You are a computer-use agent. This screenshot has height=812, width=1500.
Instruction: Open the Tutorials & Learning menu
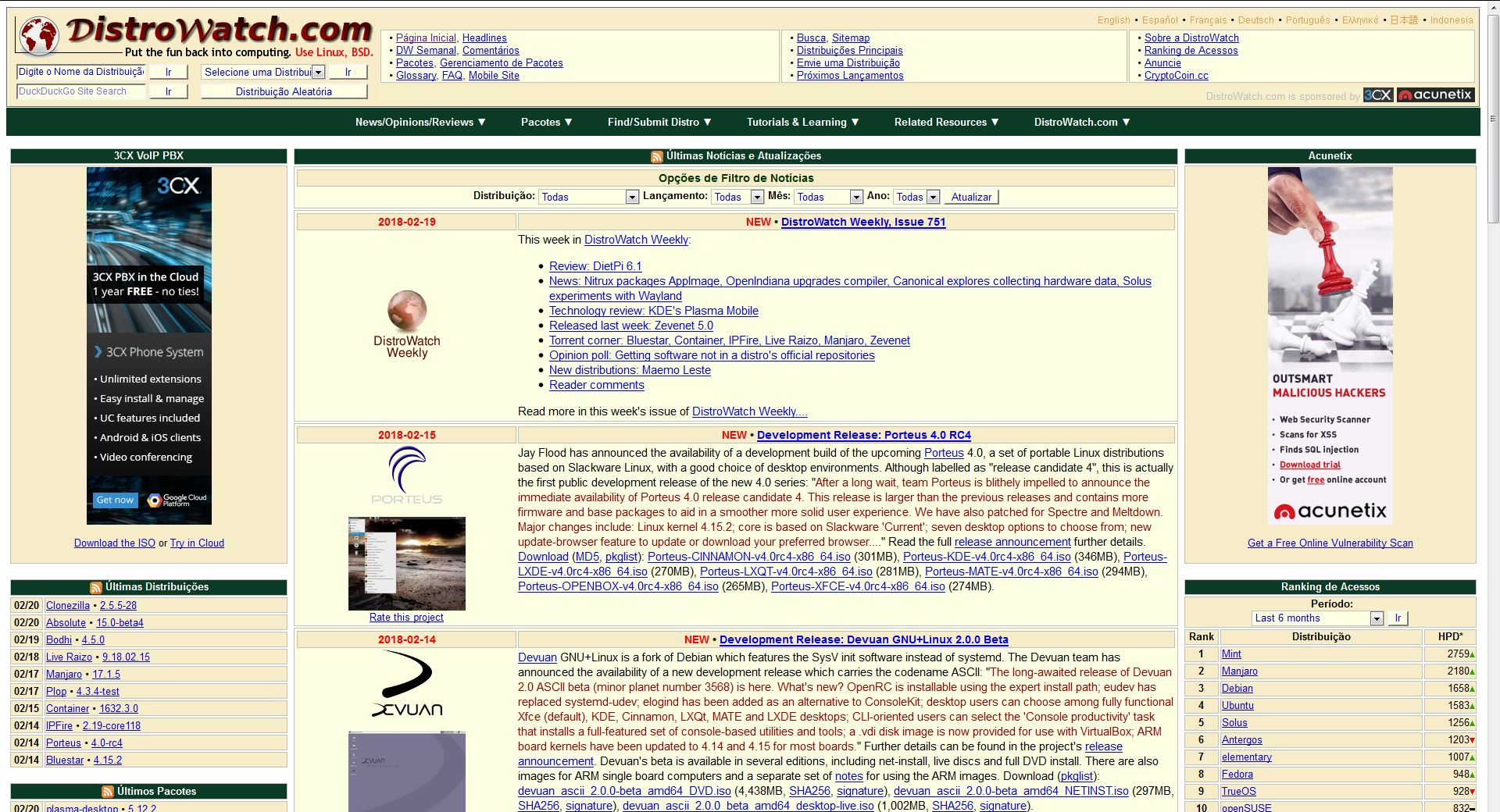[802, 123]
